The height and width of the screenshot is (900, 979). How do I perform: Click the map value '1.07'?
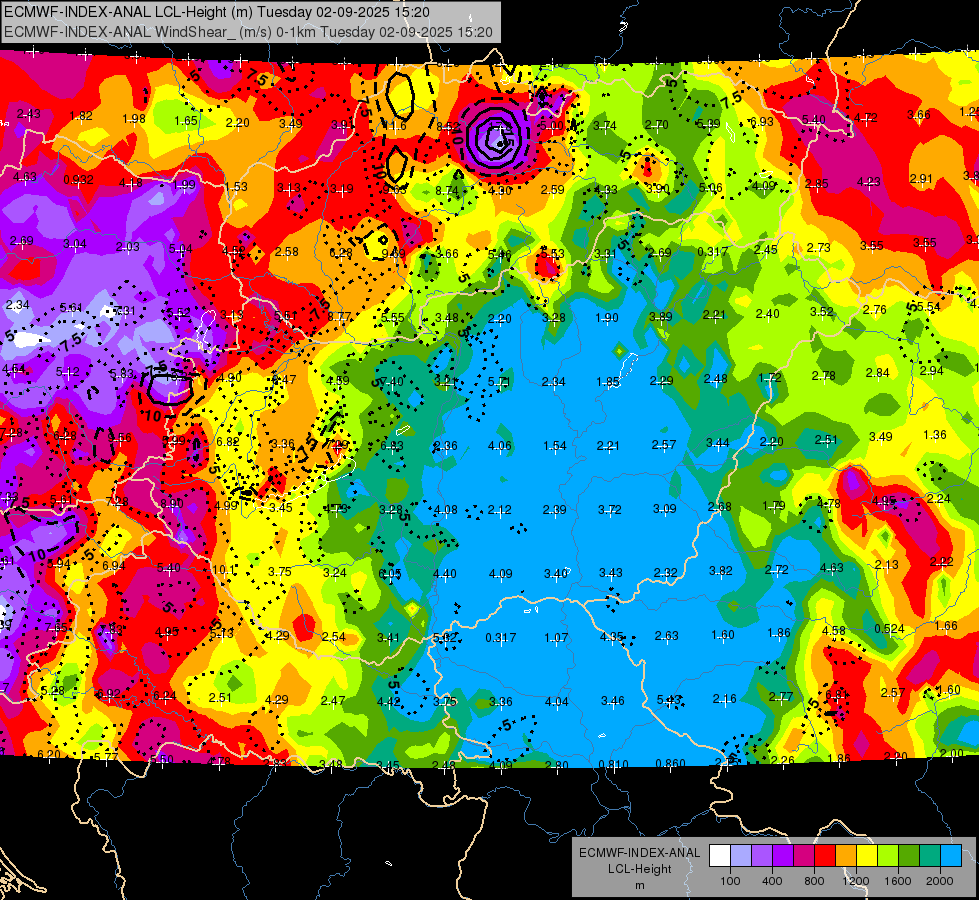[x=556, y=638]
